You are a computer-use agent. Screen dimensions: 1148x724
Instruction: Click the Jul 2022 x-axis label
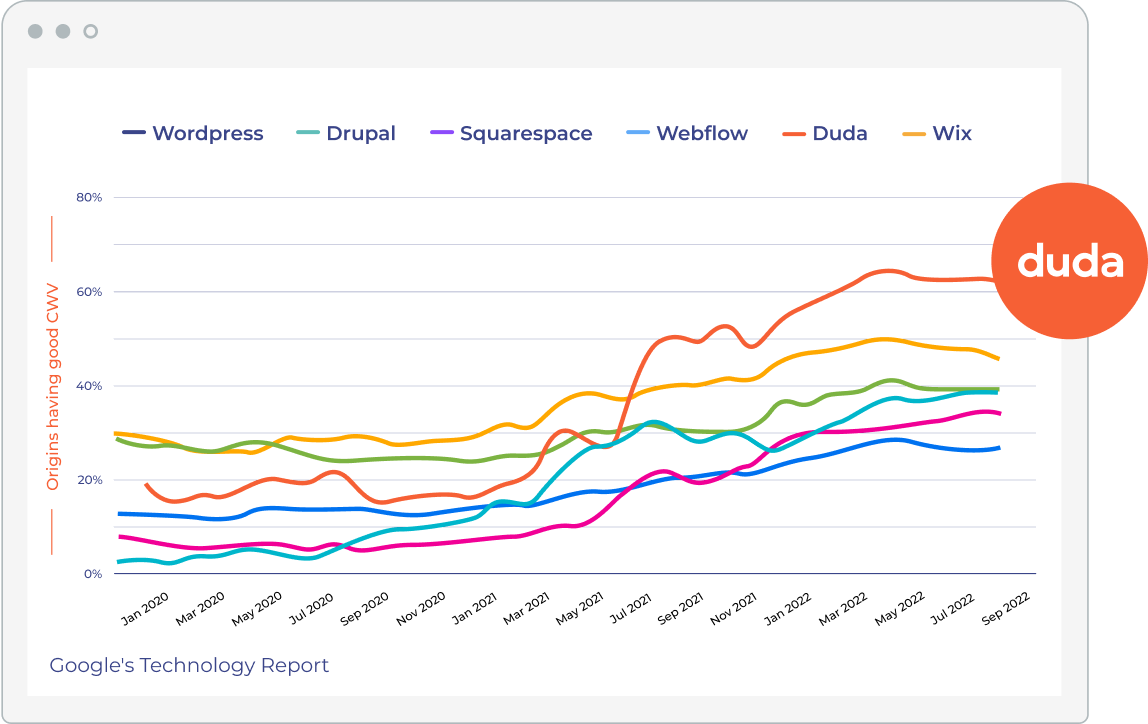tap(953, 608)
